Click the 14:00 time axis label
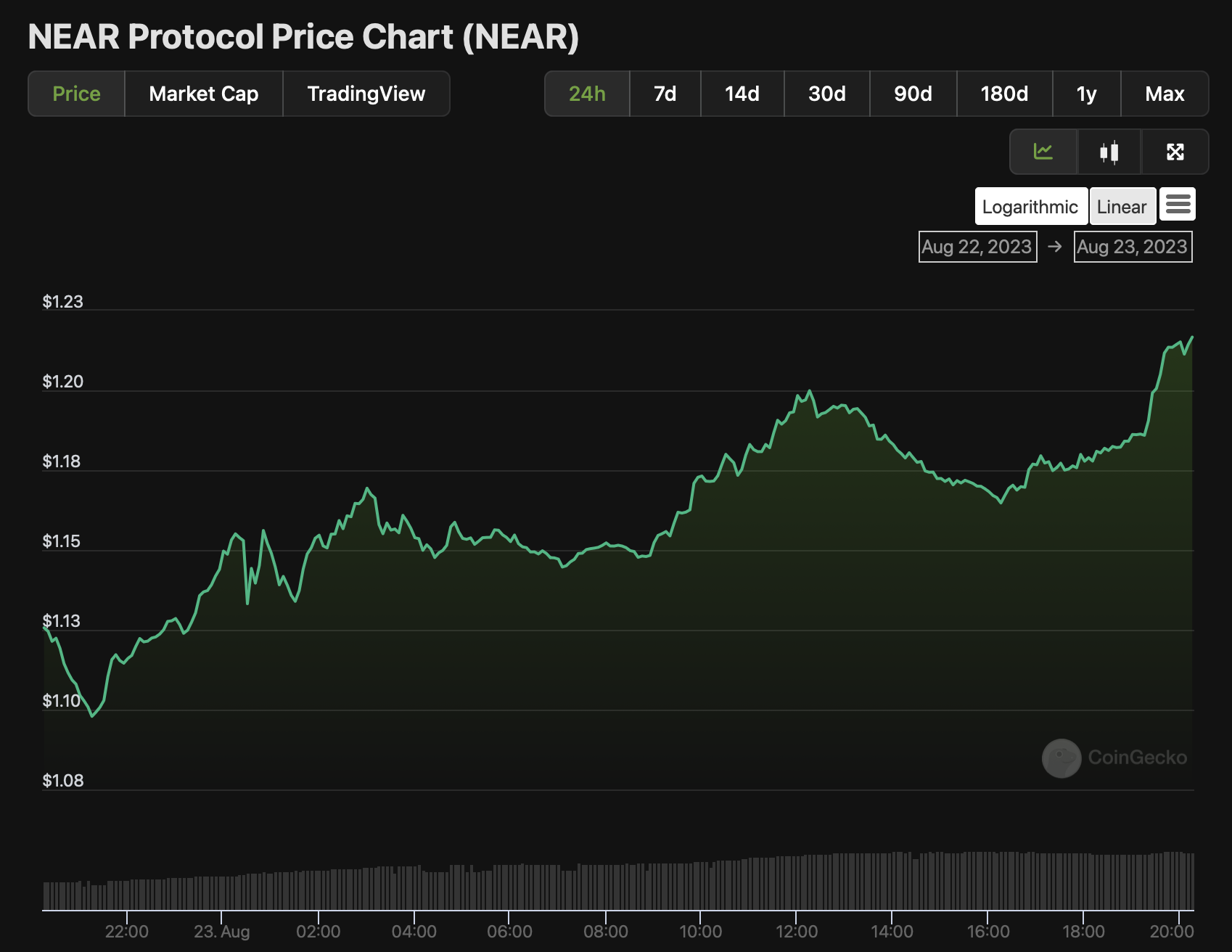The image size is (1232, 952). click(892, 932)
